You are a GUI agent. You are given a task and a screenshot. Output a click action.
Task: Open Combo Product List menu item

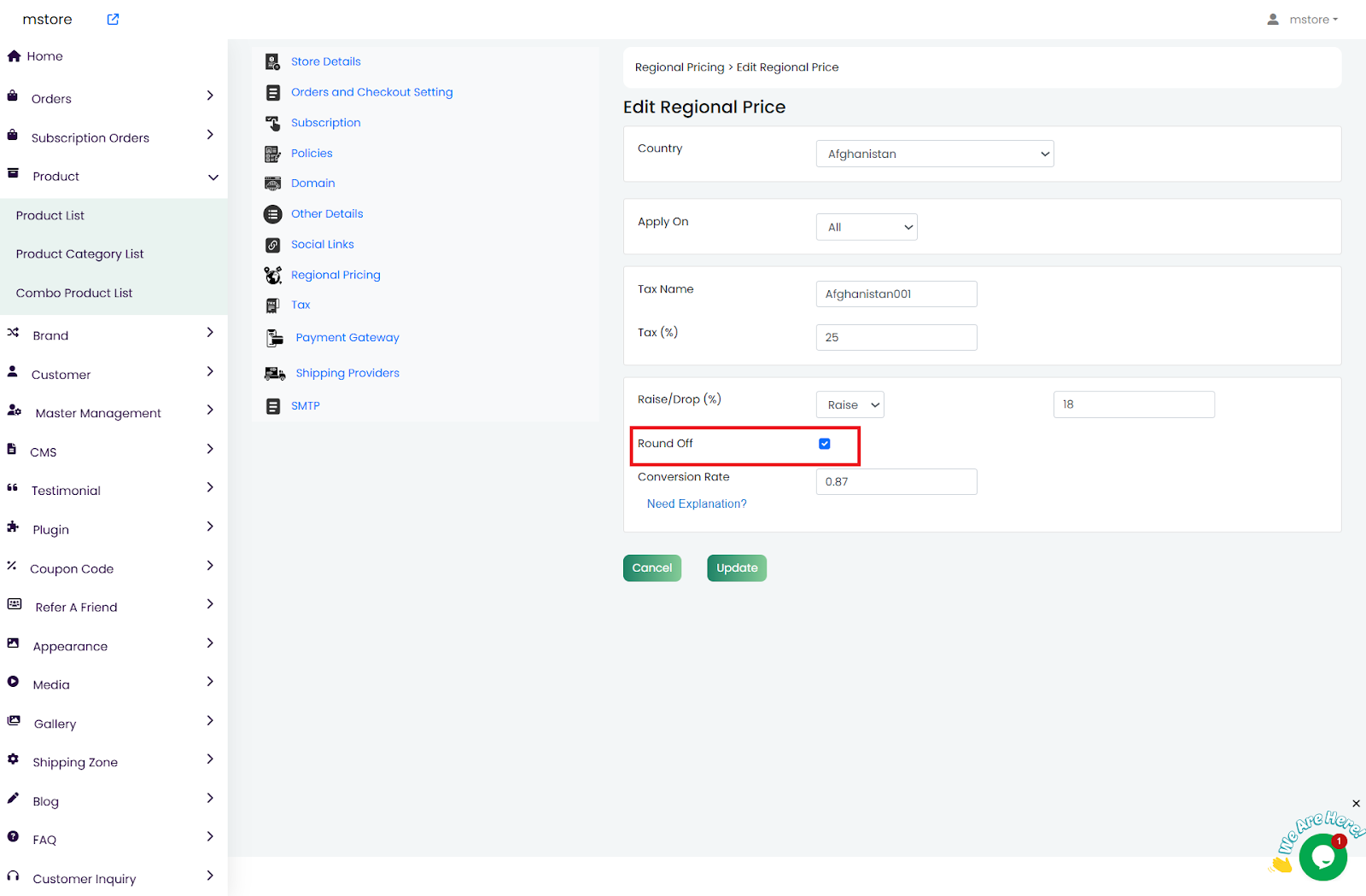pos(74,293)
